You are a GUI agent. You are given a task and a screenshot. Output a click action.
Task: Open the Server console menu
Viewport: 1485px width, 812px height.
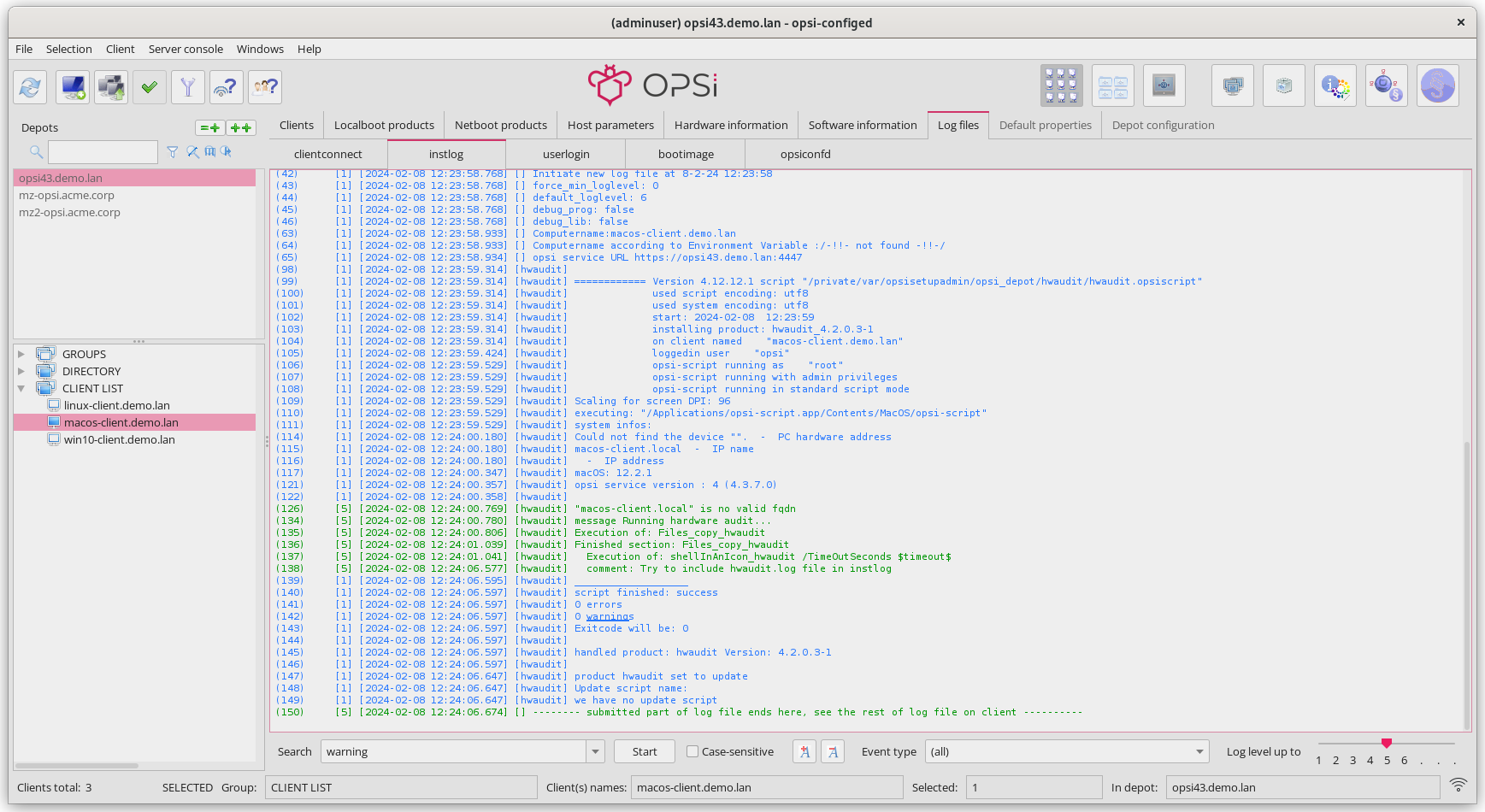186,49
